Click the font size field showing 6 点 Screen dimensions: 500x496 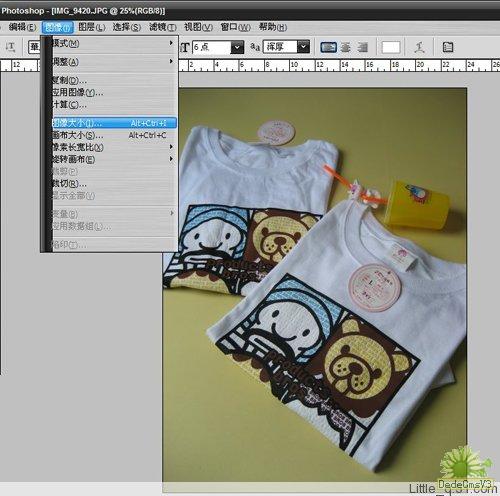point(212,47)
